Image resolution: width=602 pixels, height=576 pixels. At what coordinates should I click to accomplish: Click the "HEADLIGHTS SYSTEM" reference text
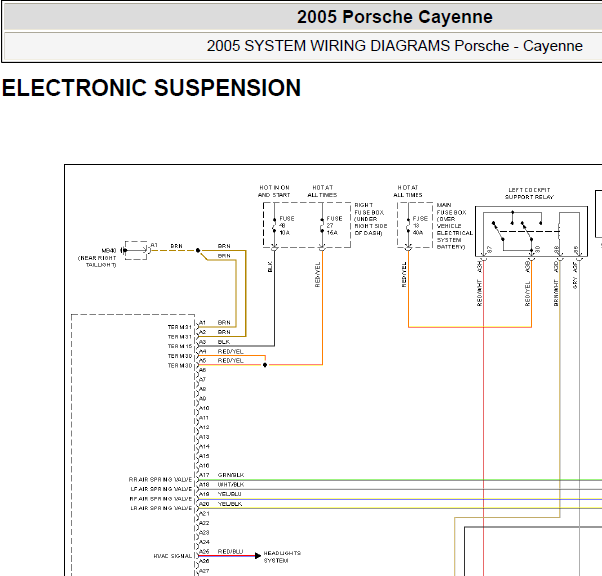coord(282,557)
